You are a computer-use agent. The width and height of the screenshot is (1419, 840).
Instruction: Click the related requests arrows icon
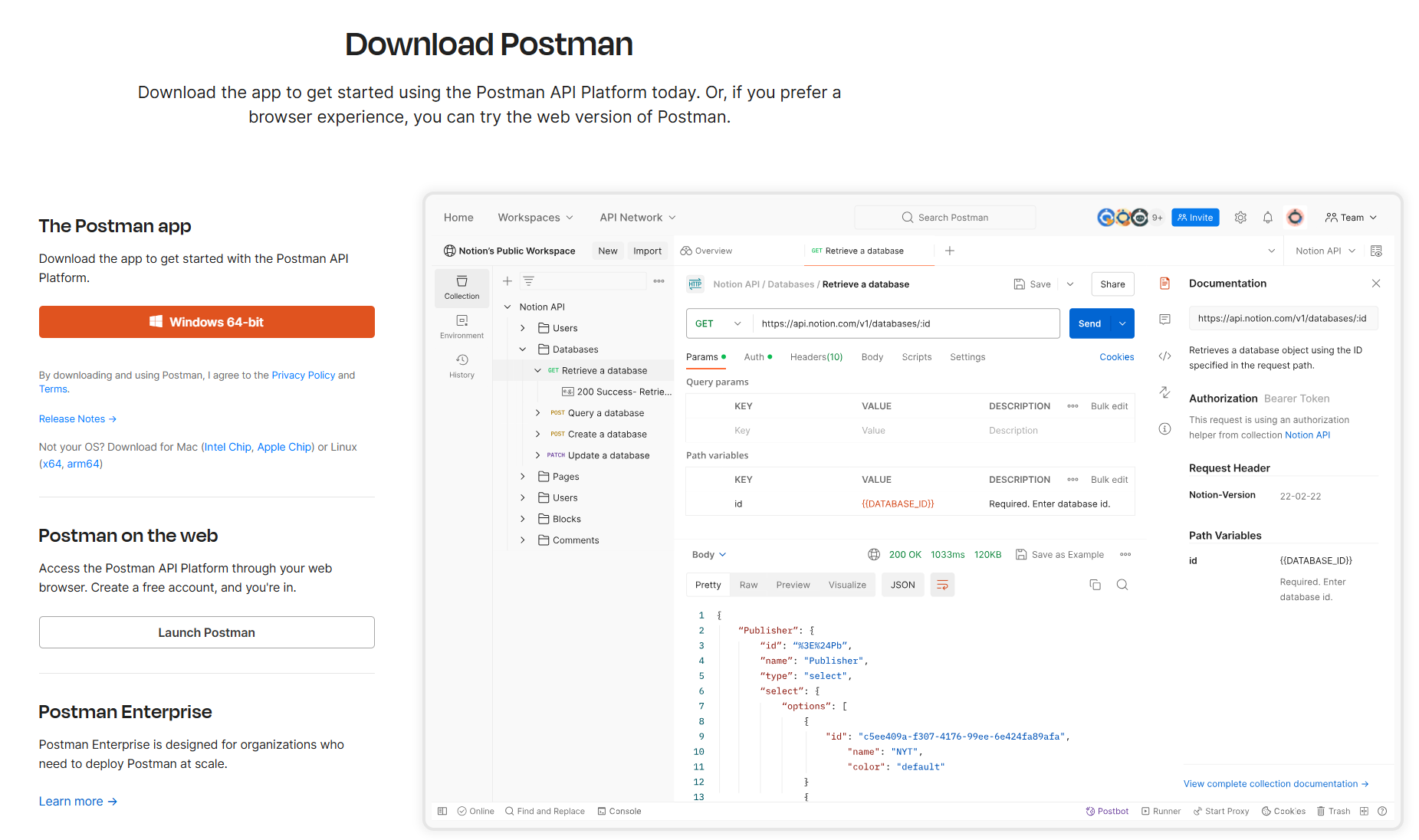click(1164, 392)
